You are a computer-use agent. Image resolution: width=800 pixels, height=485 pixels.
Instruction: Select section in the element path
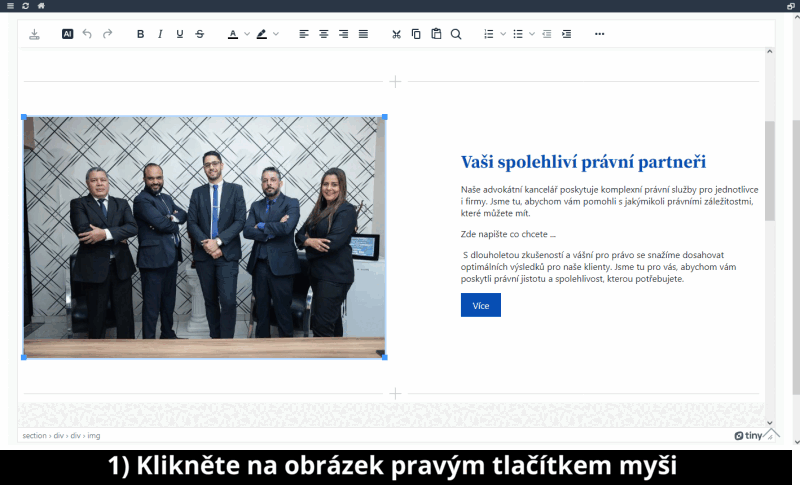[x=34, y=436]
